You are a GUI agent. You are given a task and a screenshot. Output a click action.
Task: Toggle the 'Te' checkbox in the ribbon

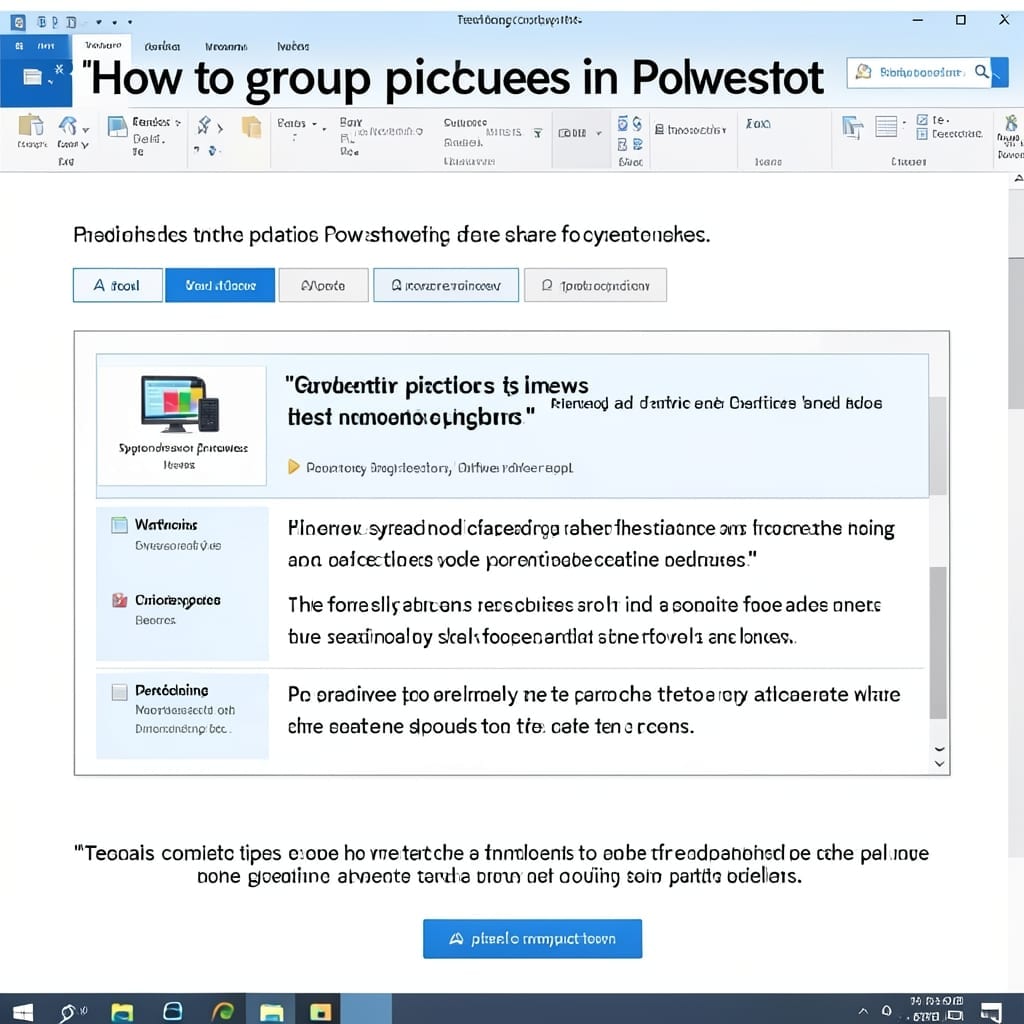pyautogui.click(x=922, y=120)
